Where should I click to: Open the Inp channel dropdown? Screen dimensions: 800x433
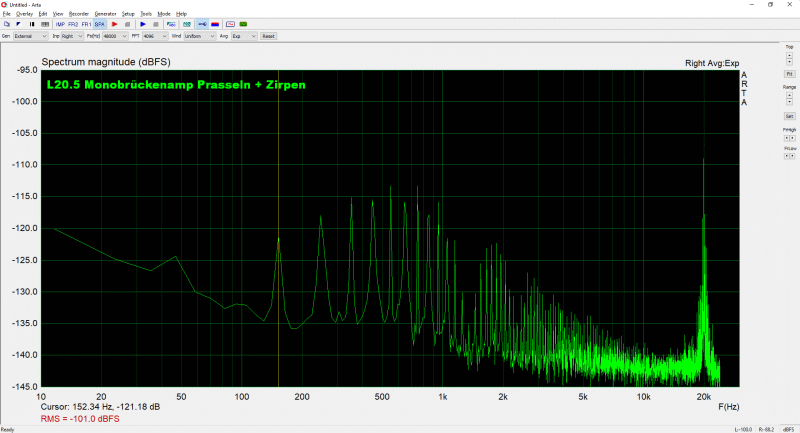(71, 36)
